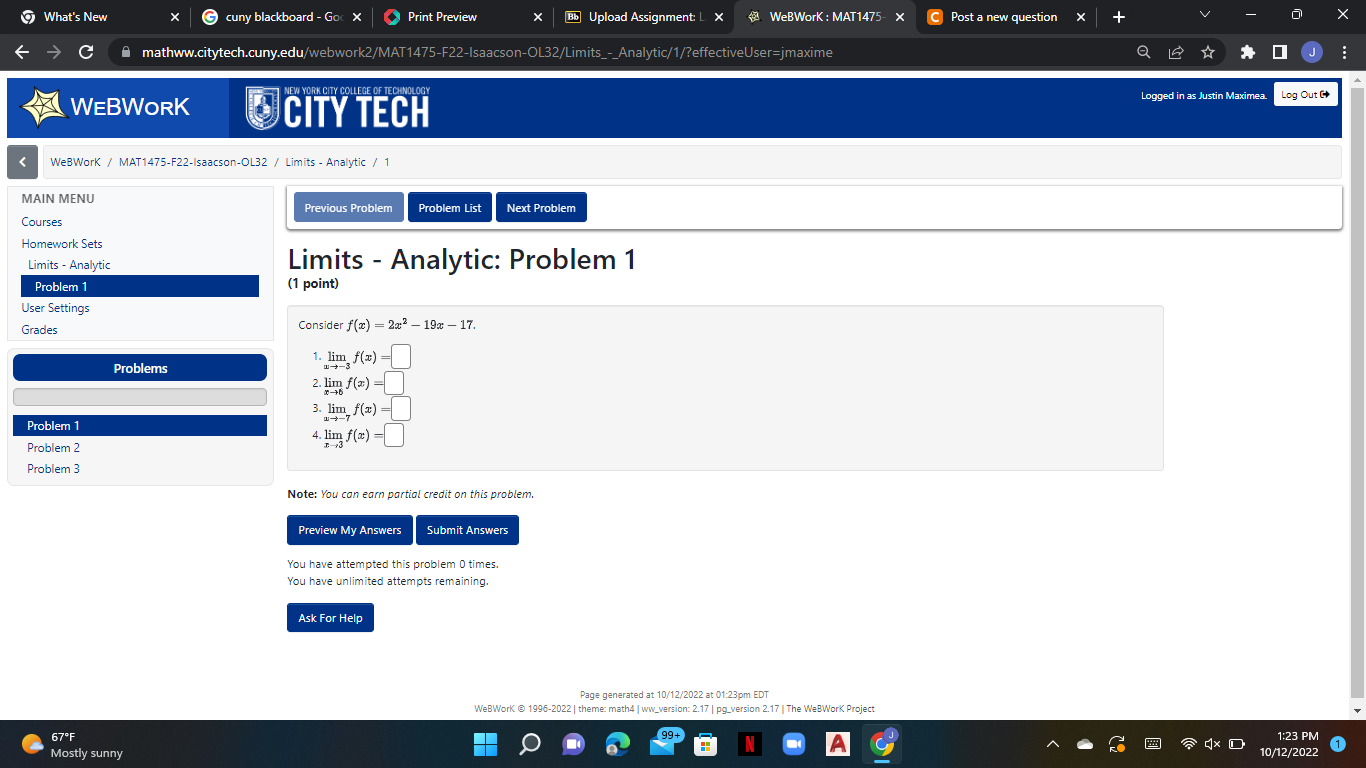Unmute system volume in the system tray
The image size is (1366, 768).
(1211, 744)
